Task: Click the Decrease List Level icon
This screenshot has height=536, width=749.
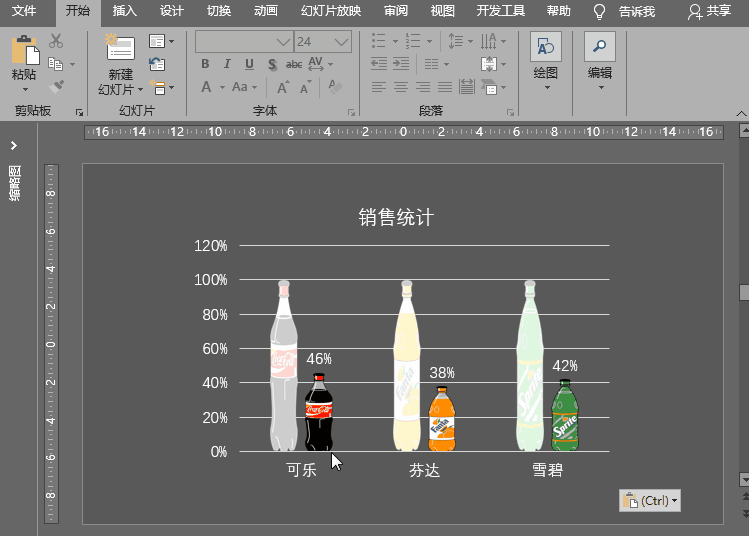Action: (379, 64)
